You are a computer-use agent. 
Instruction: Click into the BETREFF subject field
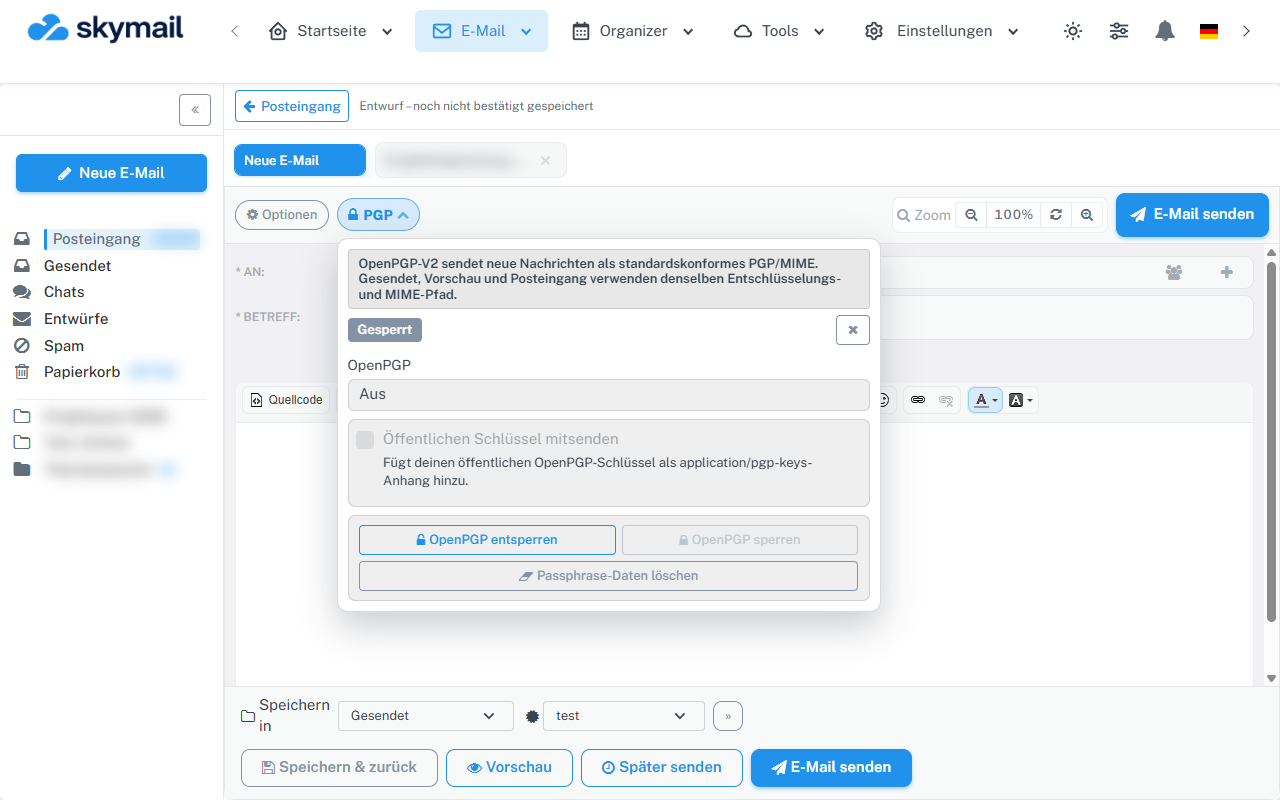coord(1066,317)
